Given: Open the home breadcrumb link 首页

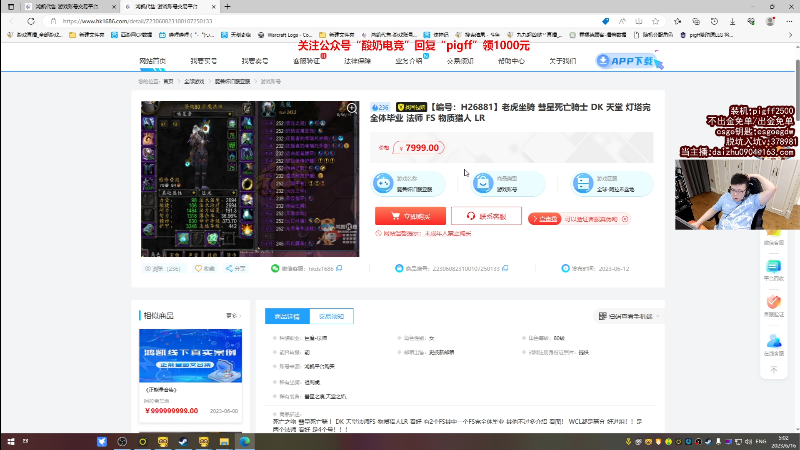Looking at the screenshot, I should click(x=168, y=82).
